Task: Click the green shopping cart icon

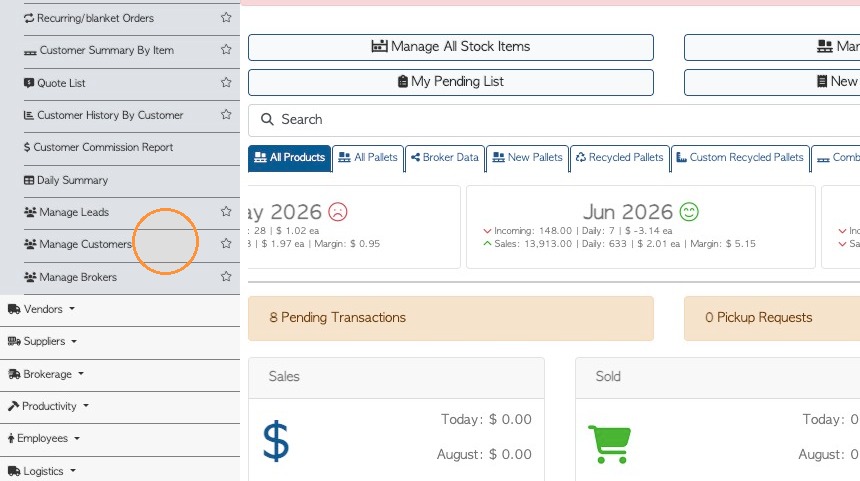Action: (609, 444)
